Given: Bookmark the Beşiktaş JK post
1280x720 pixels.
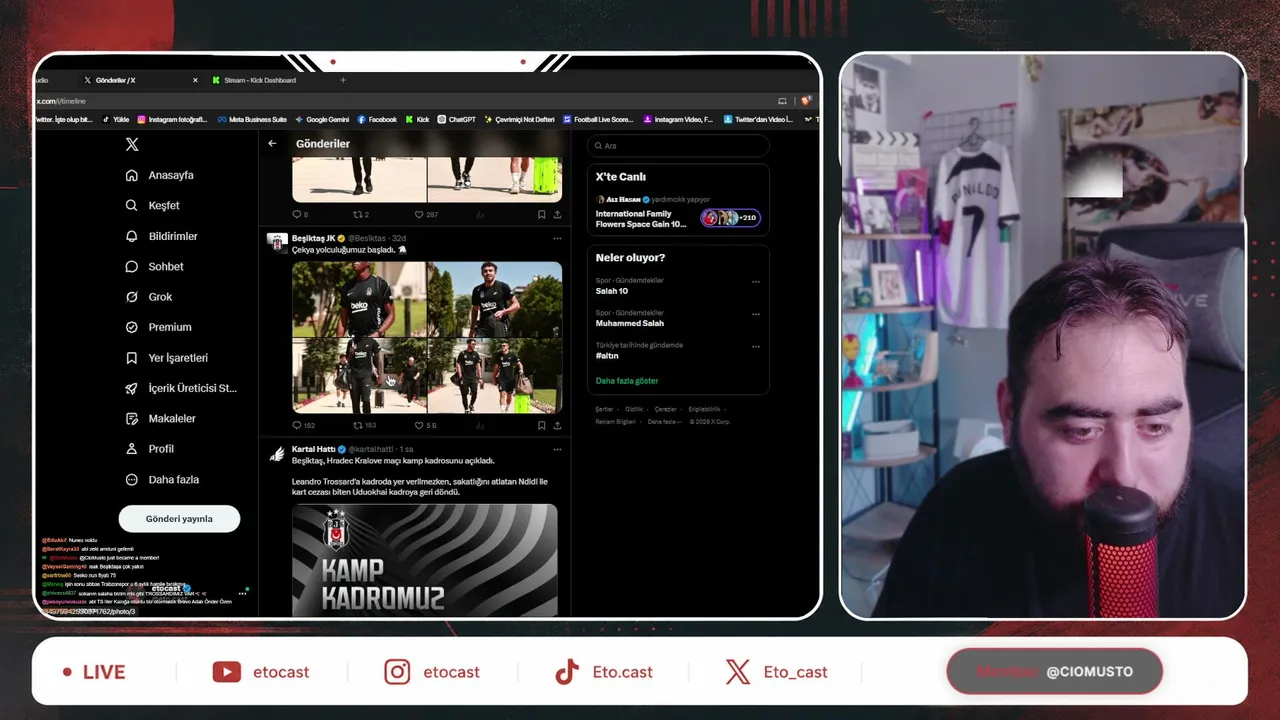Looking at the screenshot, I should (x=542, y=425).
